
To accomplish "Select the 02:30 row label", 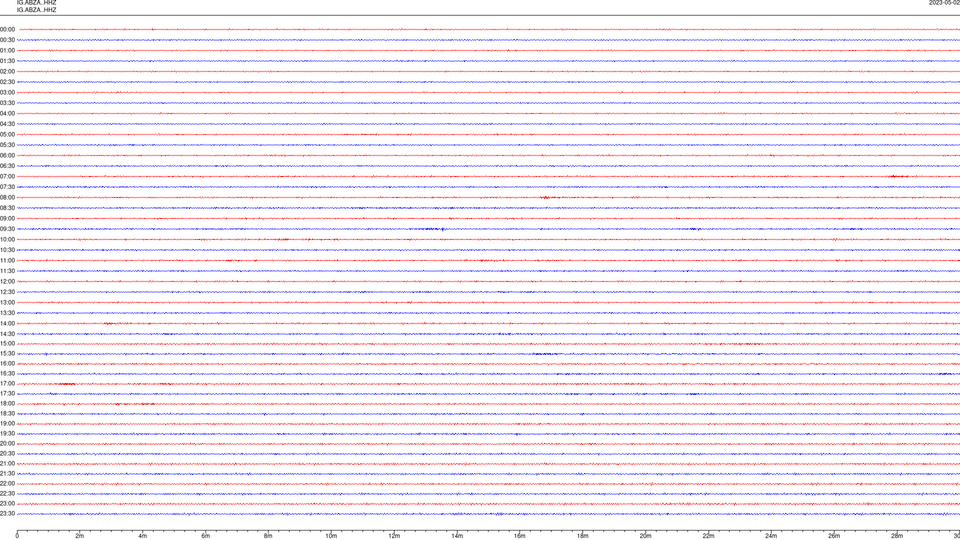I will click(7, 82).
